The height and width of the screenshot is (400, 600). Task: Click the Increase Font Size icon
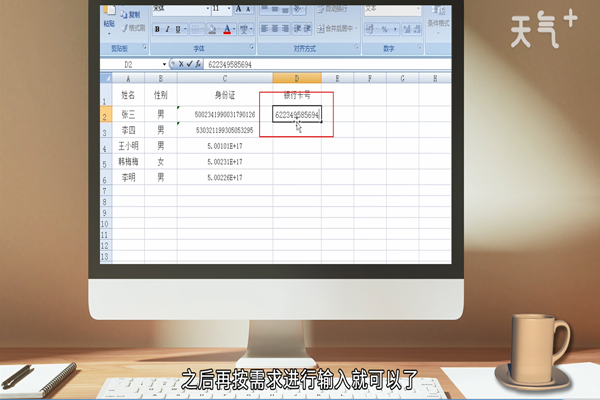click(x=238, y=9)
